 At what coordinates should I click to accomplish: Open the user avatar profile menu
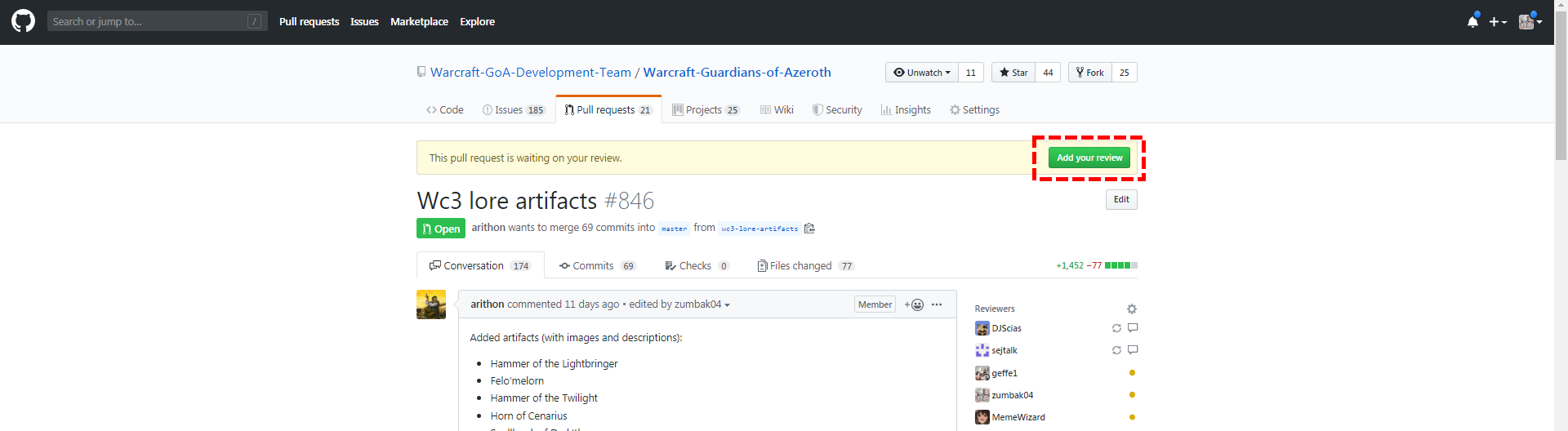pos(1530,21)
